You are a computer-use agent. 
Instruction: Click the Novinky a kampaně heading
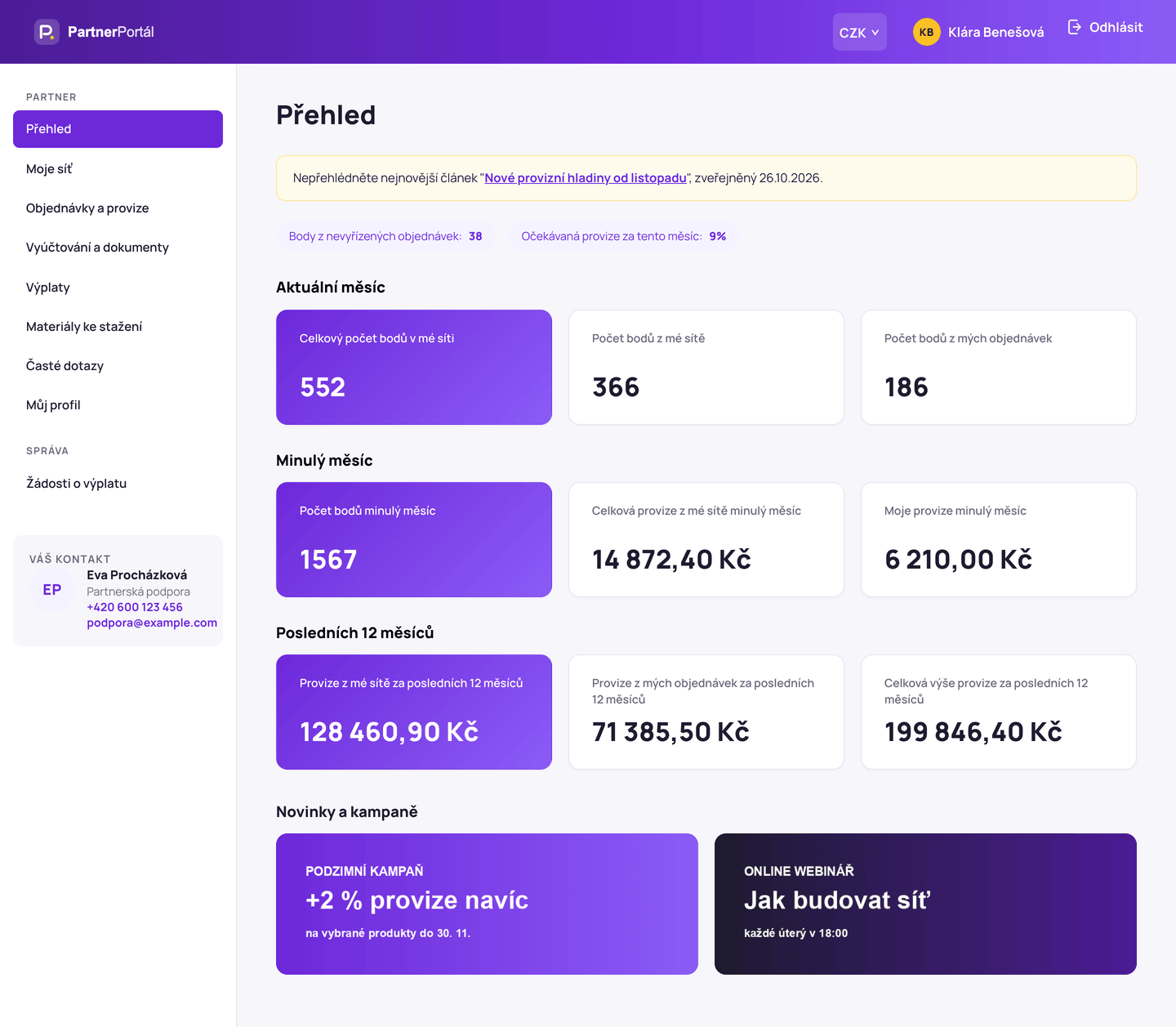pyautogui.click(x=347, y=812)
